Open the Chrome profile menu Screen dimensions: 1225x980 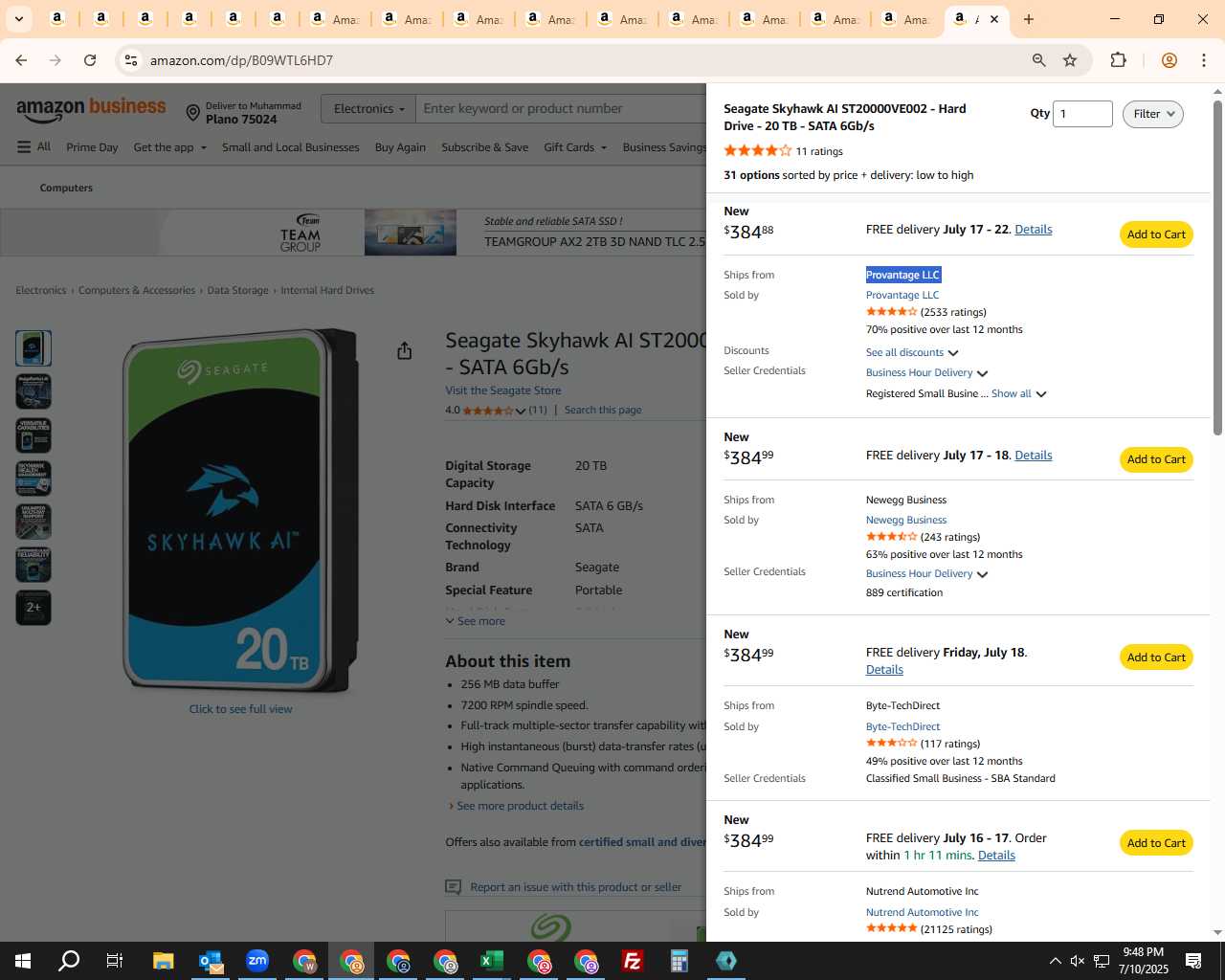(1169, 60)
